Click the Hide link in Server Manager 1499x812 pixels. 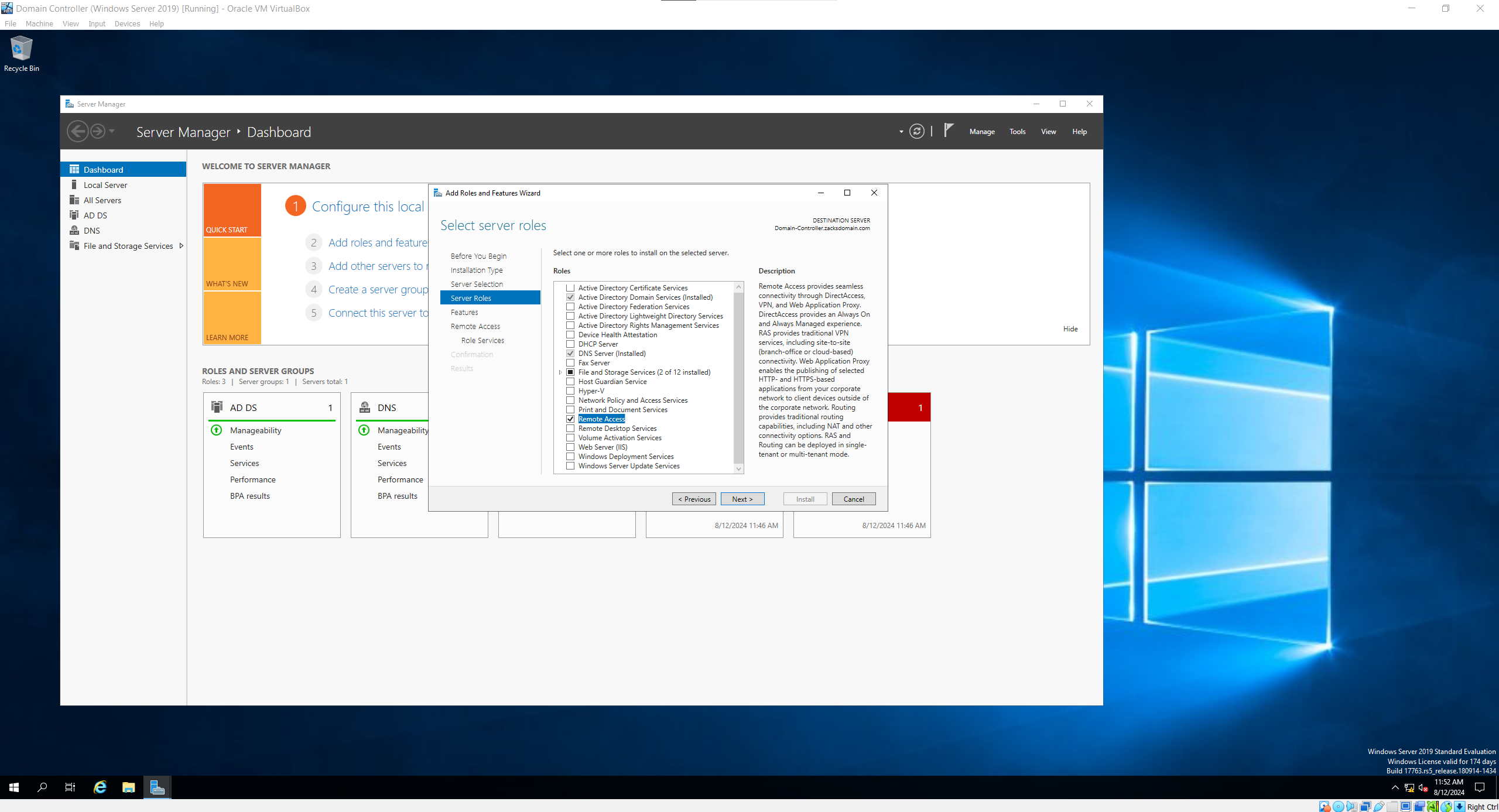coord(1070,328)
